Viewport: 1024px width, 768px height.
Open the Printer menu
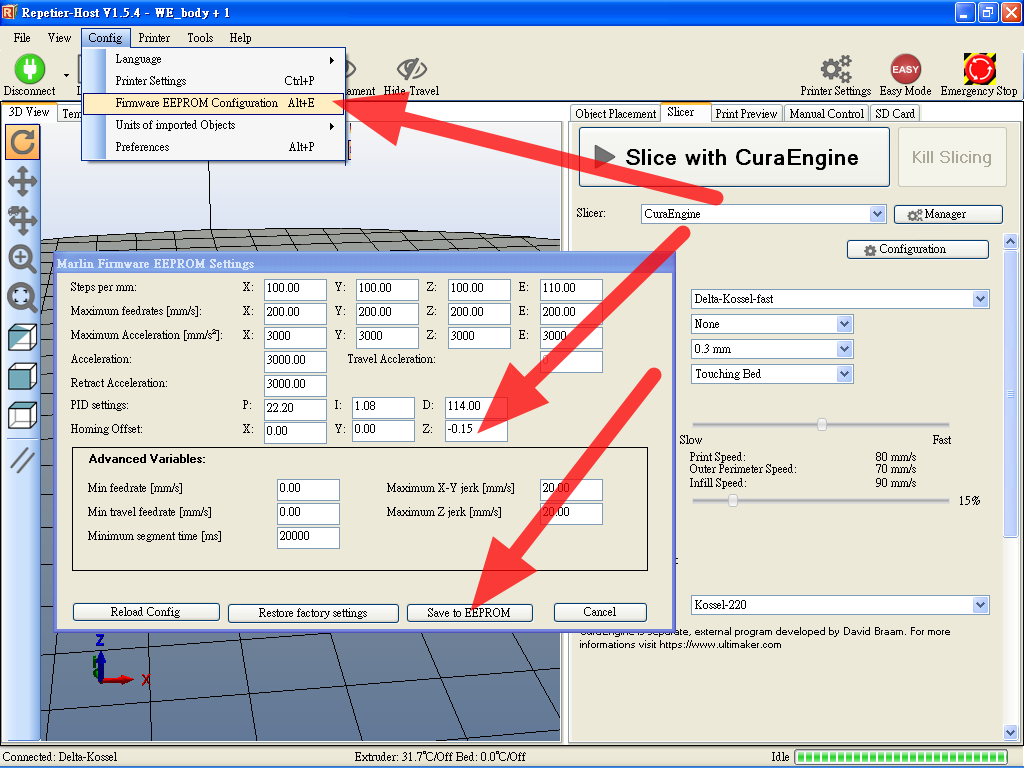[154, 38]
